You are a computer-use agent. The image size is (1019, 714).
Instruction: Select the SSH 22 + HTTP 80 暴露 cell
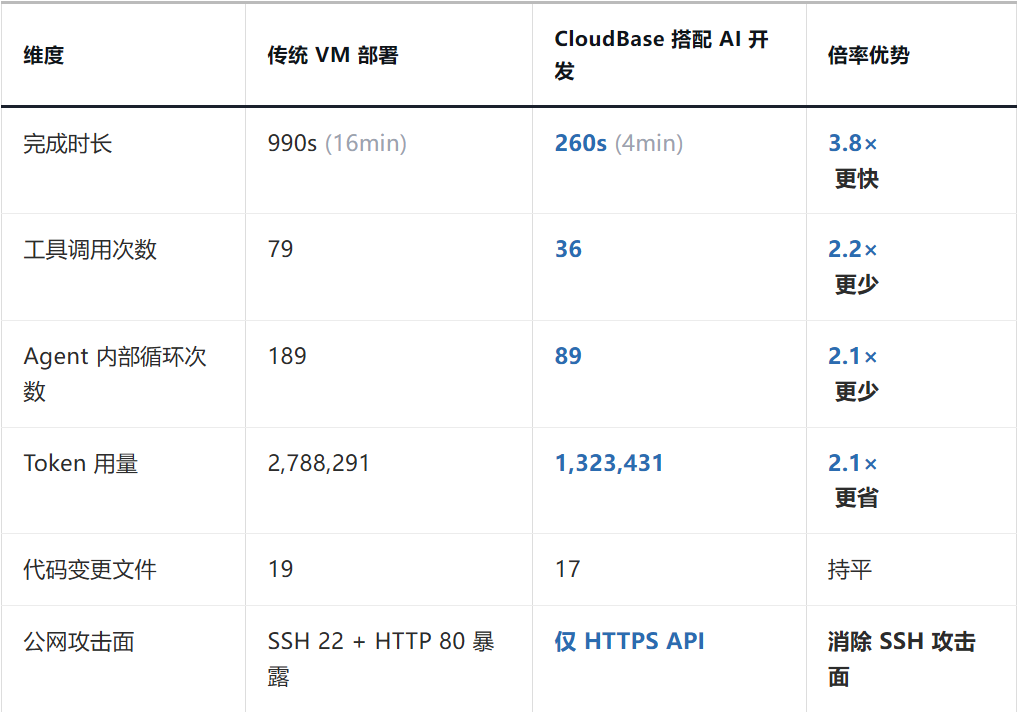coord(381,659)
